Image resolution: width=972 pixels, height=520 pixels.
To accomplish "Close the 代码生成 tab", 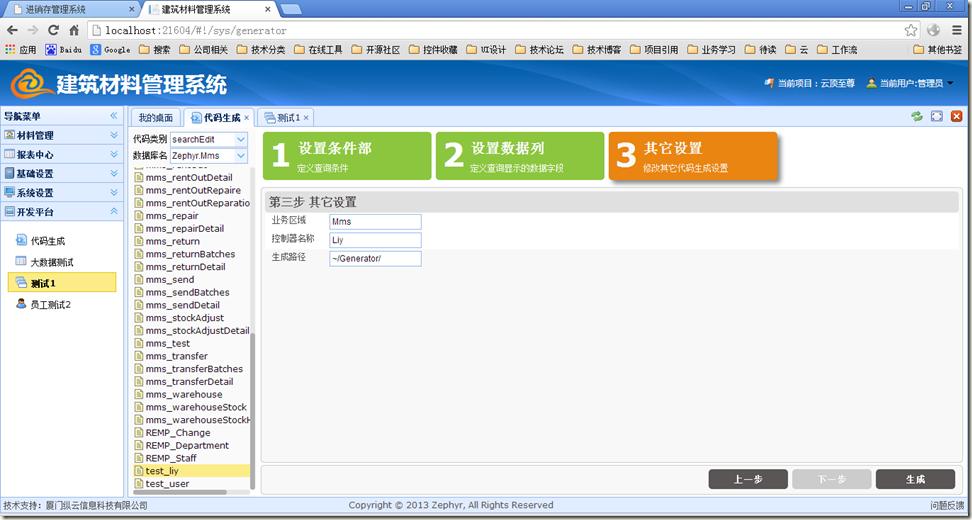I will pos(248,118).
